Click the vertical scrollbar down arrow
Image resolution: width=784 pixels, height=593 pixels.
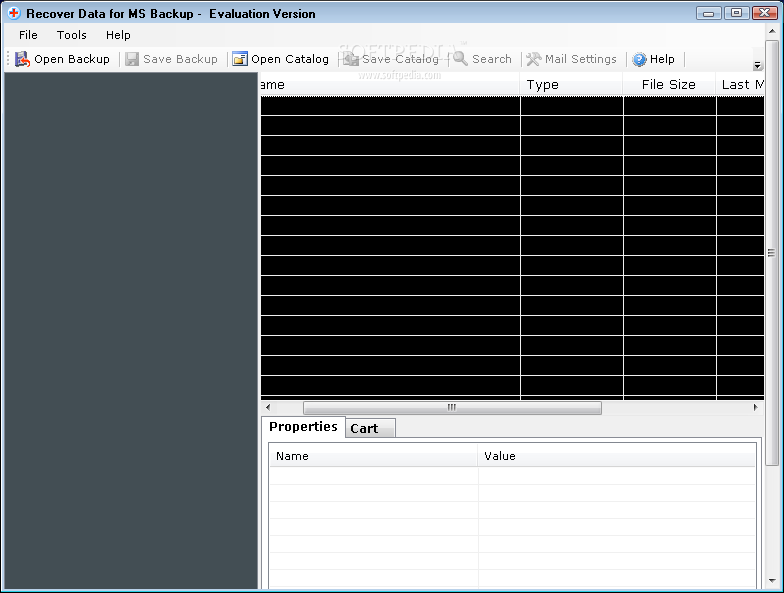click(x=772, y=581)
